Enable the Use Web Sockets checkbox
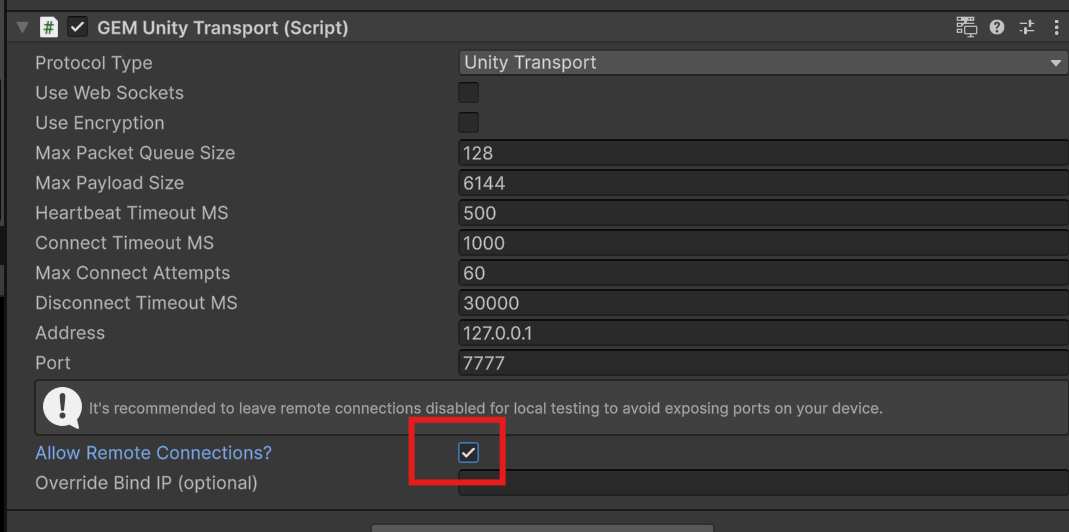Screen dimensions: 1069x532 pyautogui.click(x=468, y=93)
